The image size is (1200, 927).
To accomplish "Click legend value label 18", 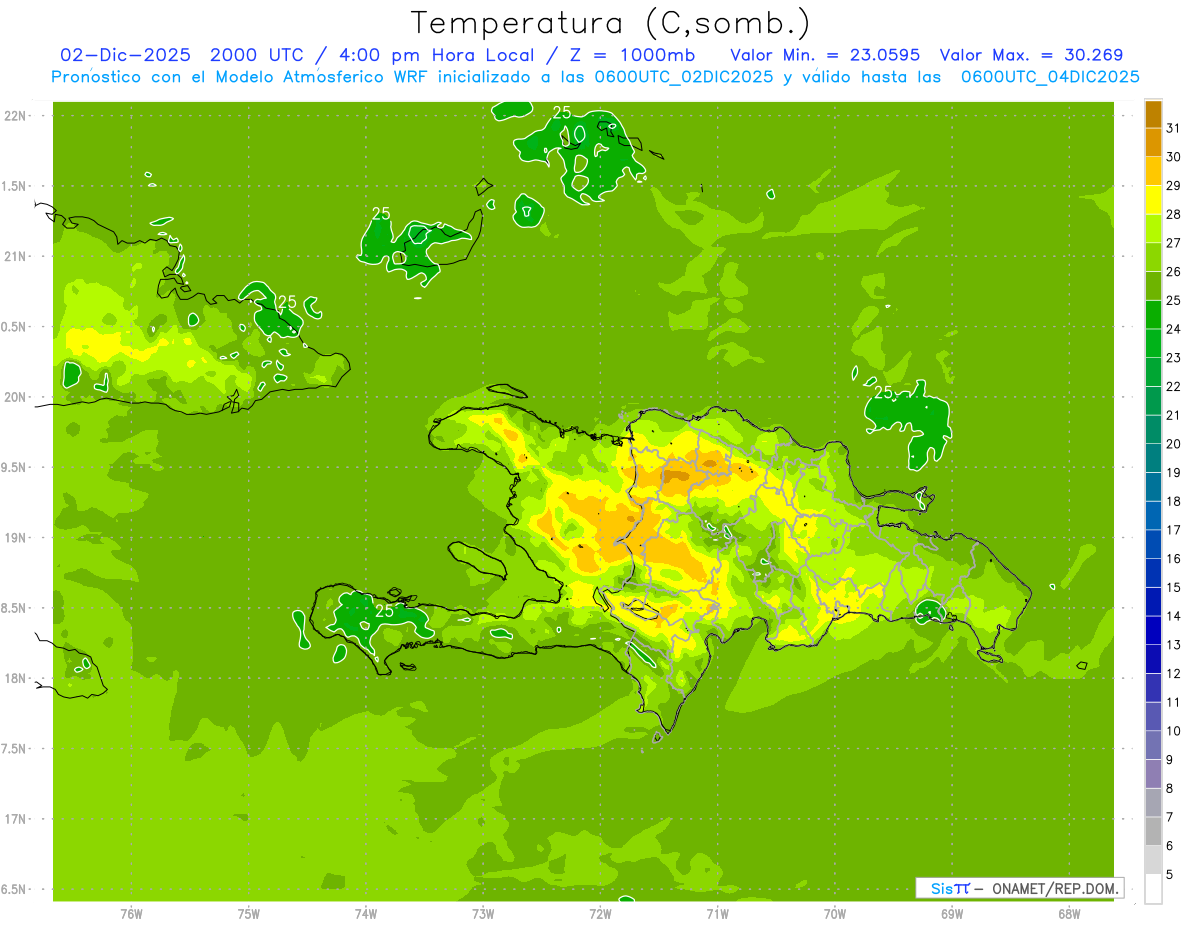I will pyautogui.click(x=1173, y=502).
